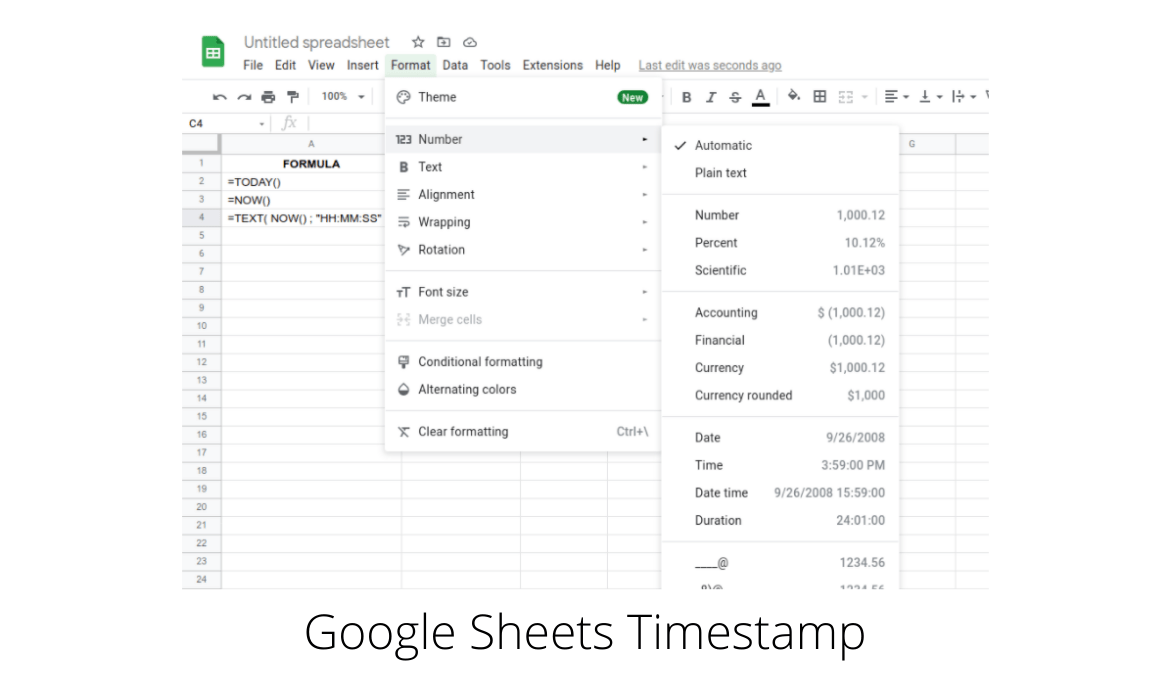Undo the last action
1170x700 pixels.
coord(219,97)
